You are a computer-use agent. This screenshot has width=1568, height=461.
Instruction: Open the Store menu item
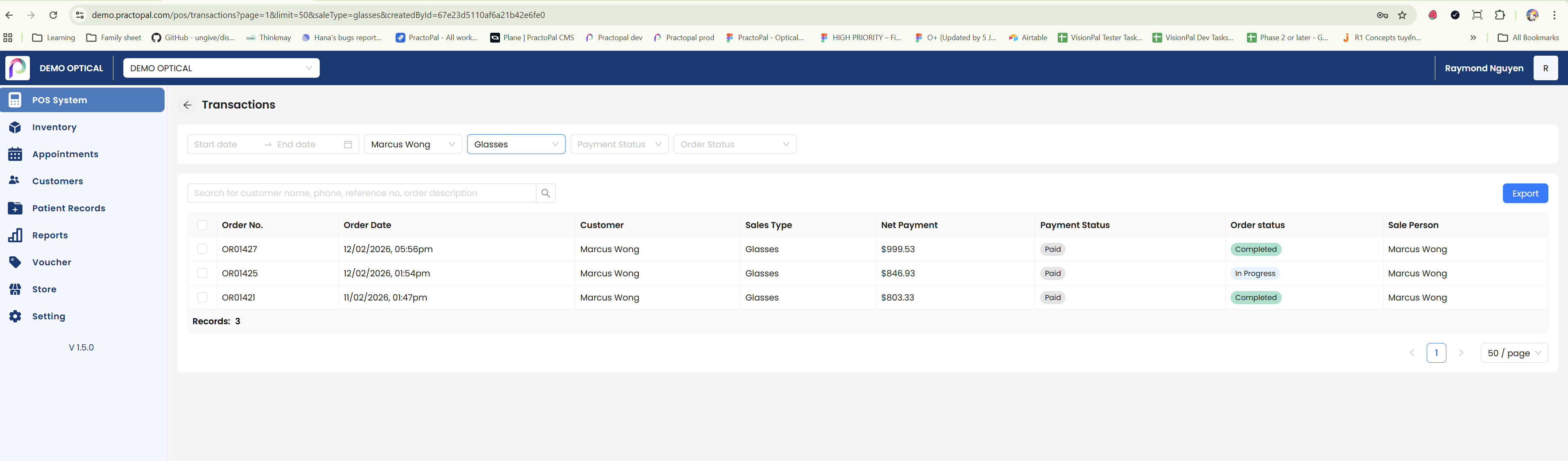tap(44, 289)
